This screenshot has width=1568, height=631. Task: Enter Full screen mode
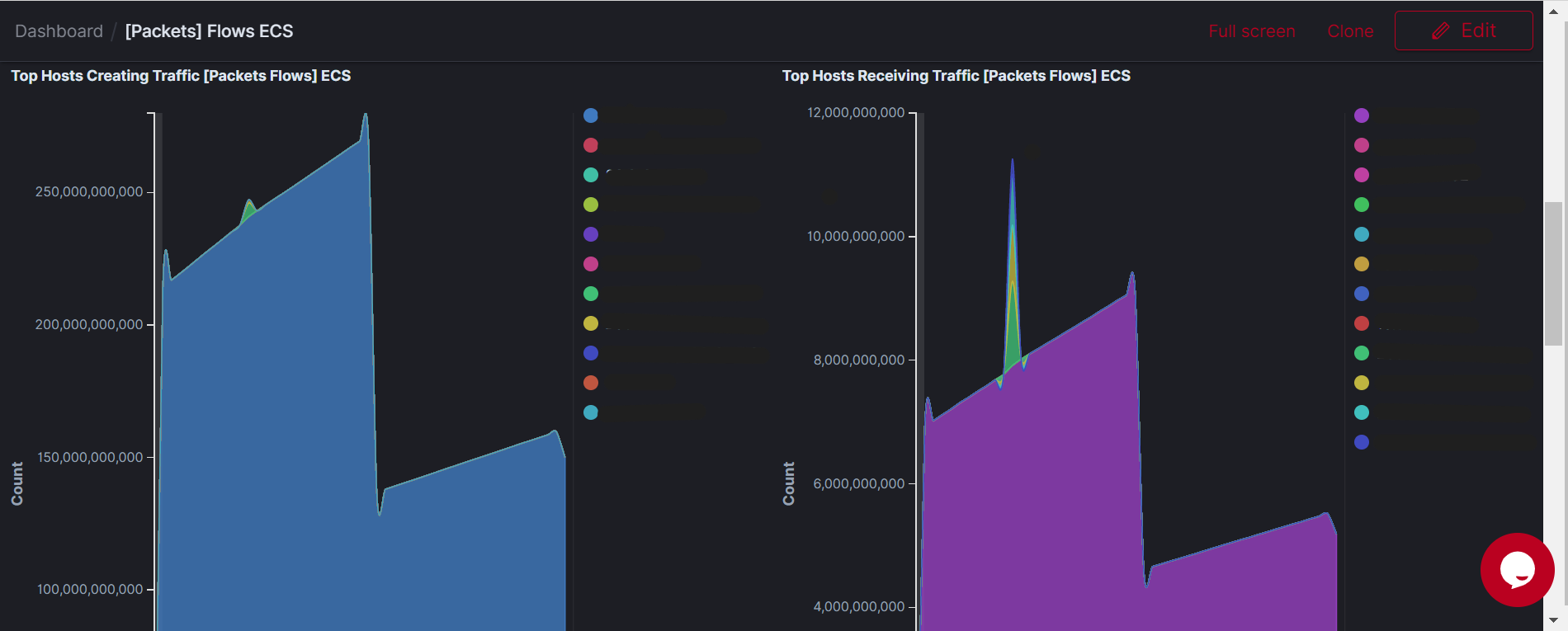pos(1251,31)
